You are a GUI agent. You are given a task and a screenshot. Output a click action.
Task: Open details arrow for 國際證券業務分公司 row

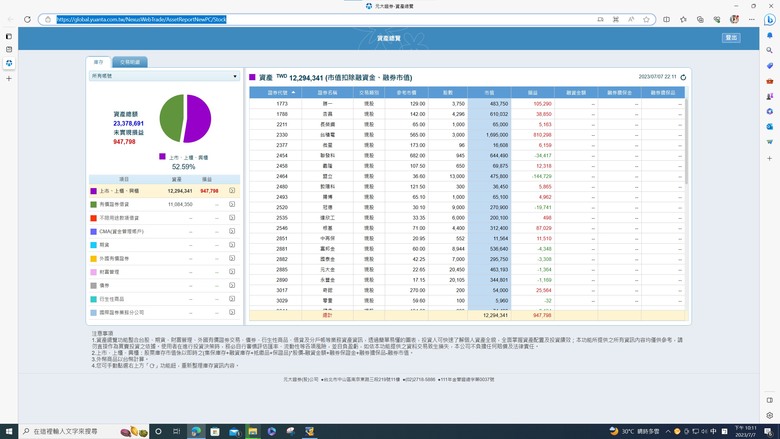[x=232, y=312]
